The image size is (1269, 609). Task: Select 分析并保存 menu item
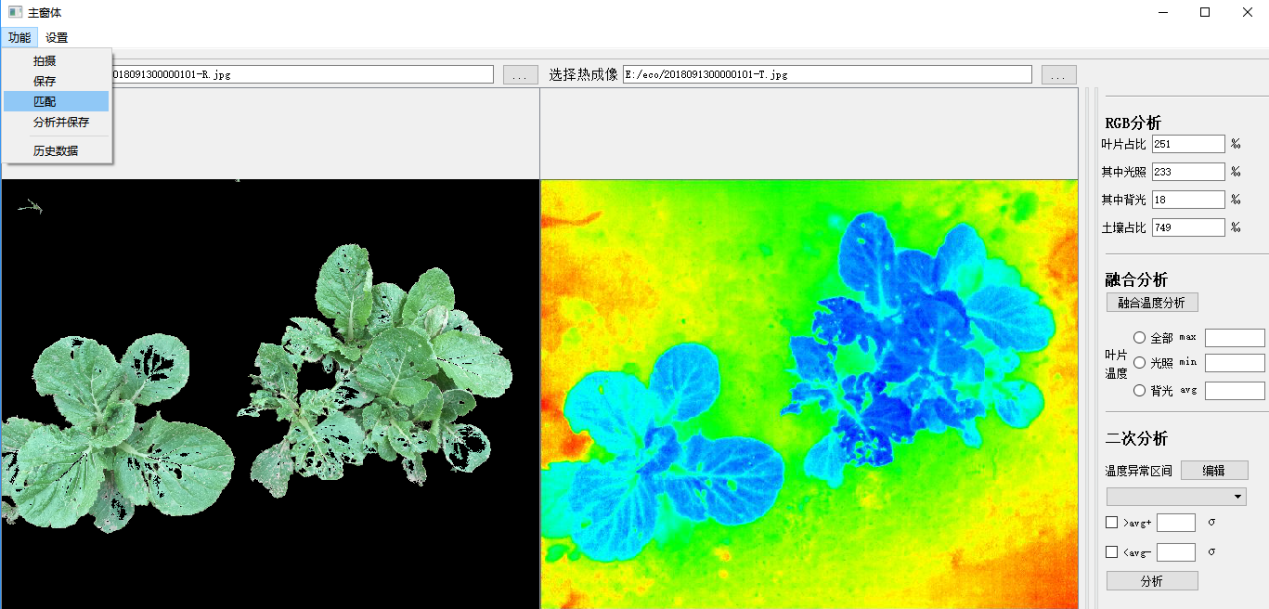pos(61,122)
